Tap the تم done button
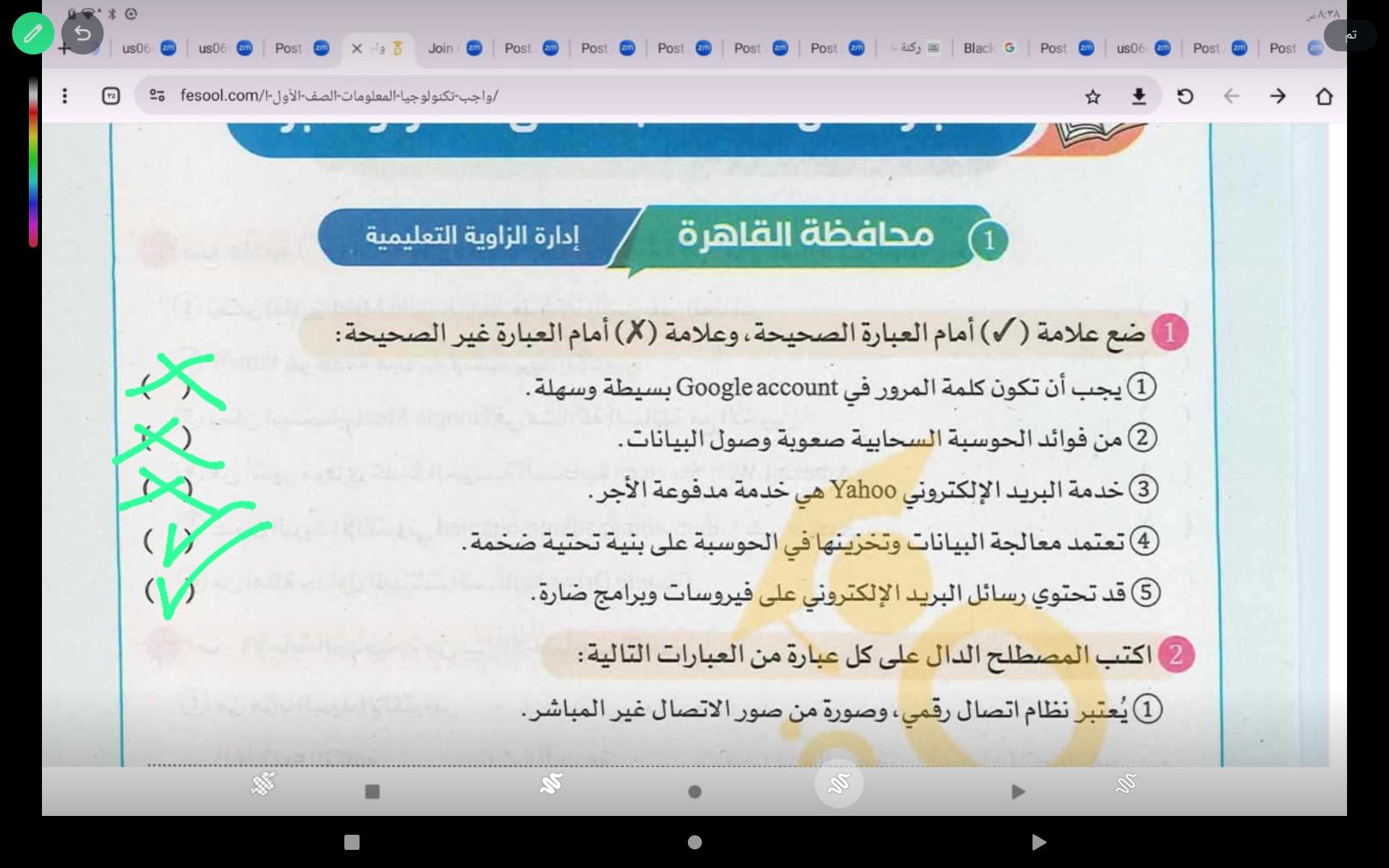The height and width of the screenshot is (868, 1389). (1349, 35)
